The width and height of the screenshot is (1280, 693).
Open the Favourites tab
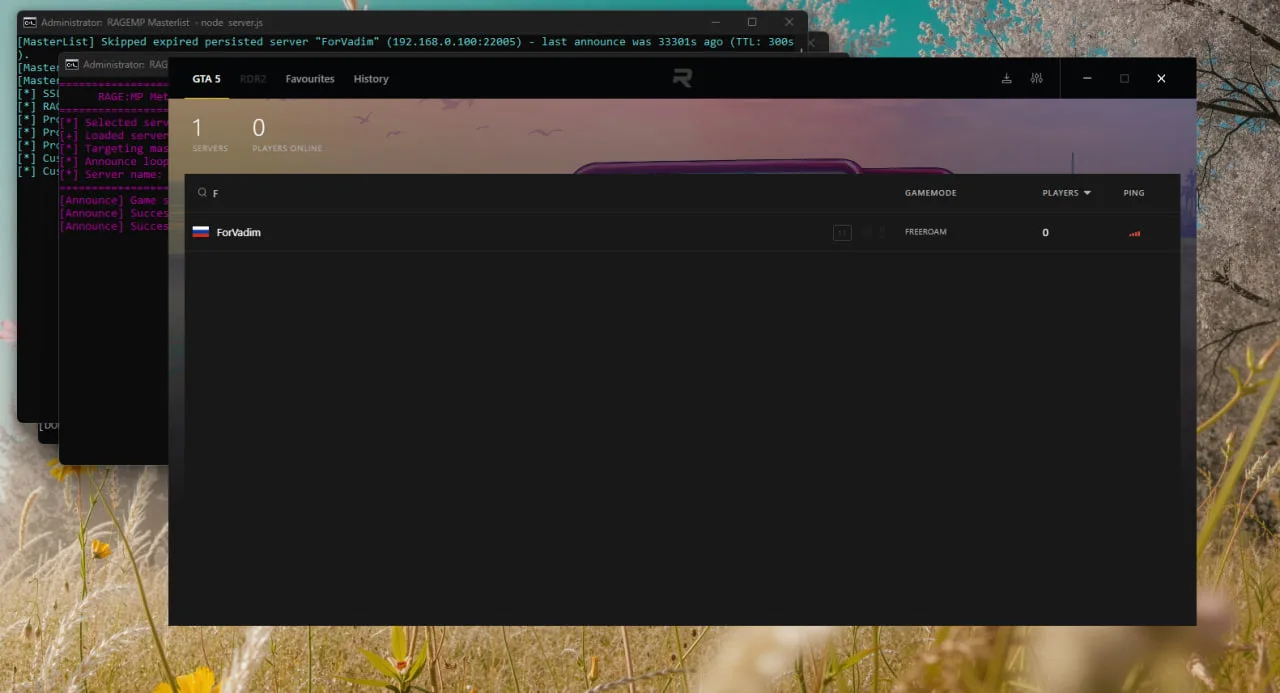[x=310, y=79]
